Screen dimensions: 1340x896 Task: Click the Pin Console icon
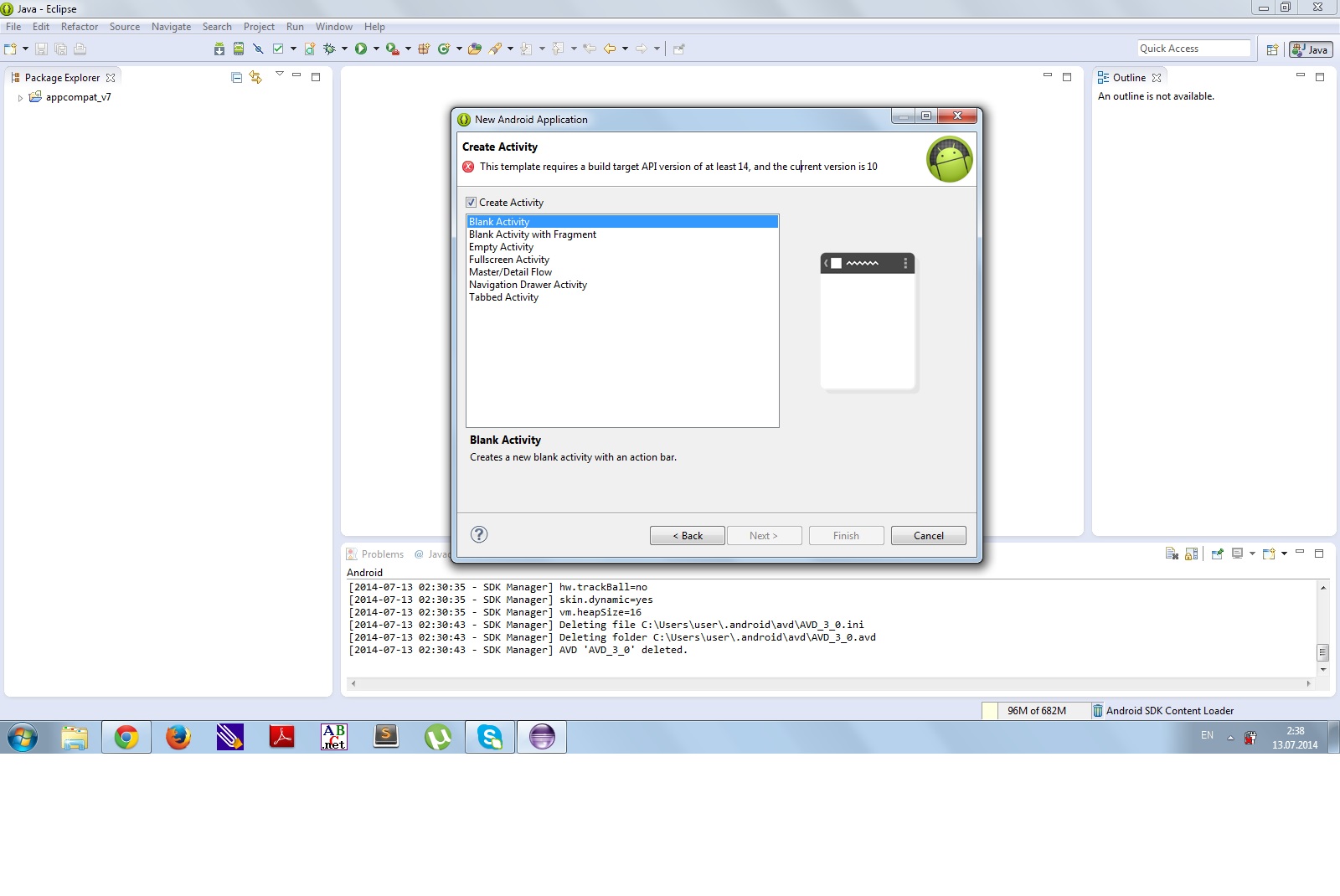click(x=1218, y=554)
